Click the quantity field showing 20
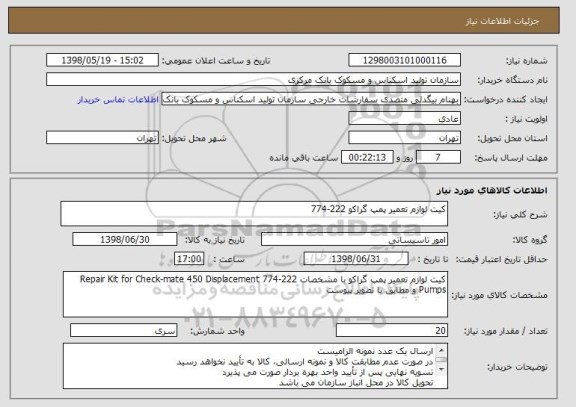576x407 pixels. point(392,331)
